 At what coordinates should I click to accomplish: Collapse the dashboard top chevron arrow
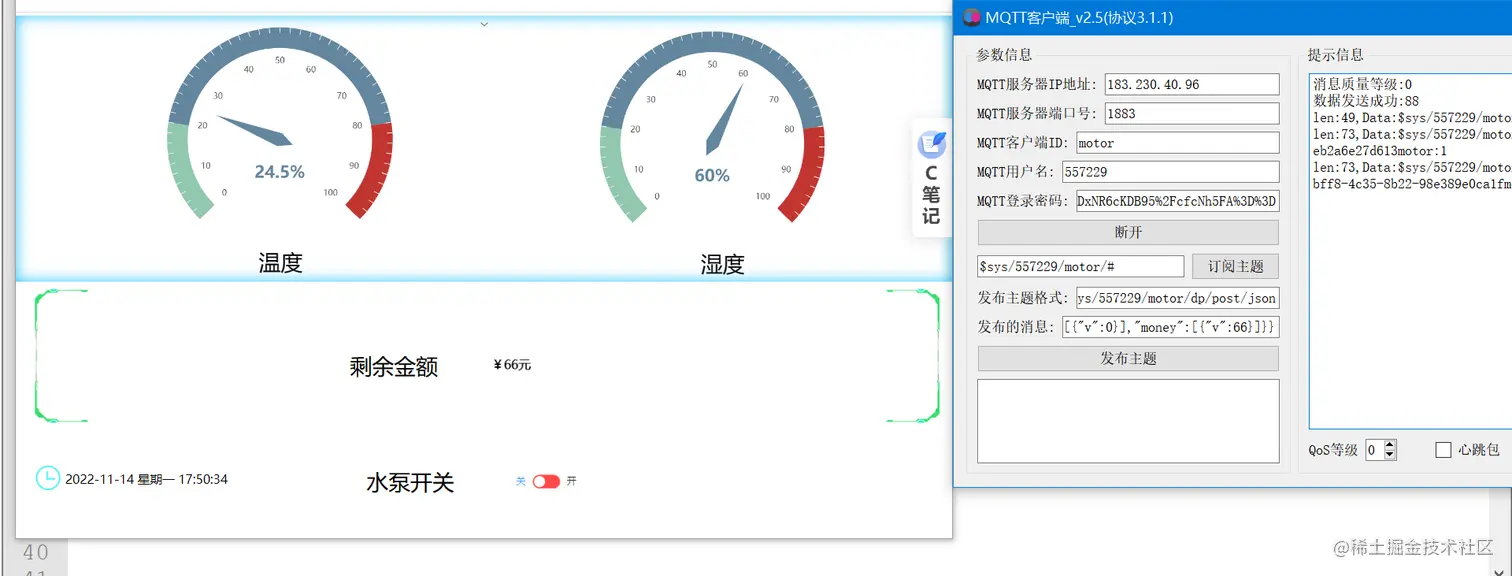pyautogui.click(x=484, y=24)
